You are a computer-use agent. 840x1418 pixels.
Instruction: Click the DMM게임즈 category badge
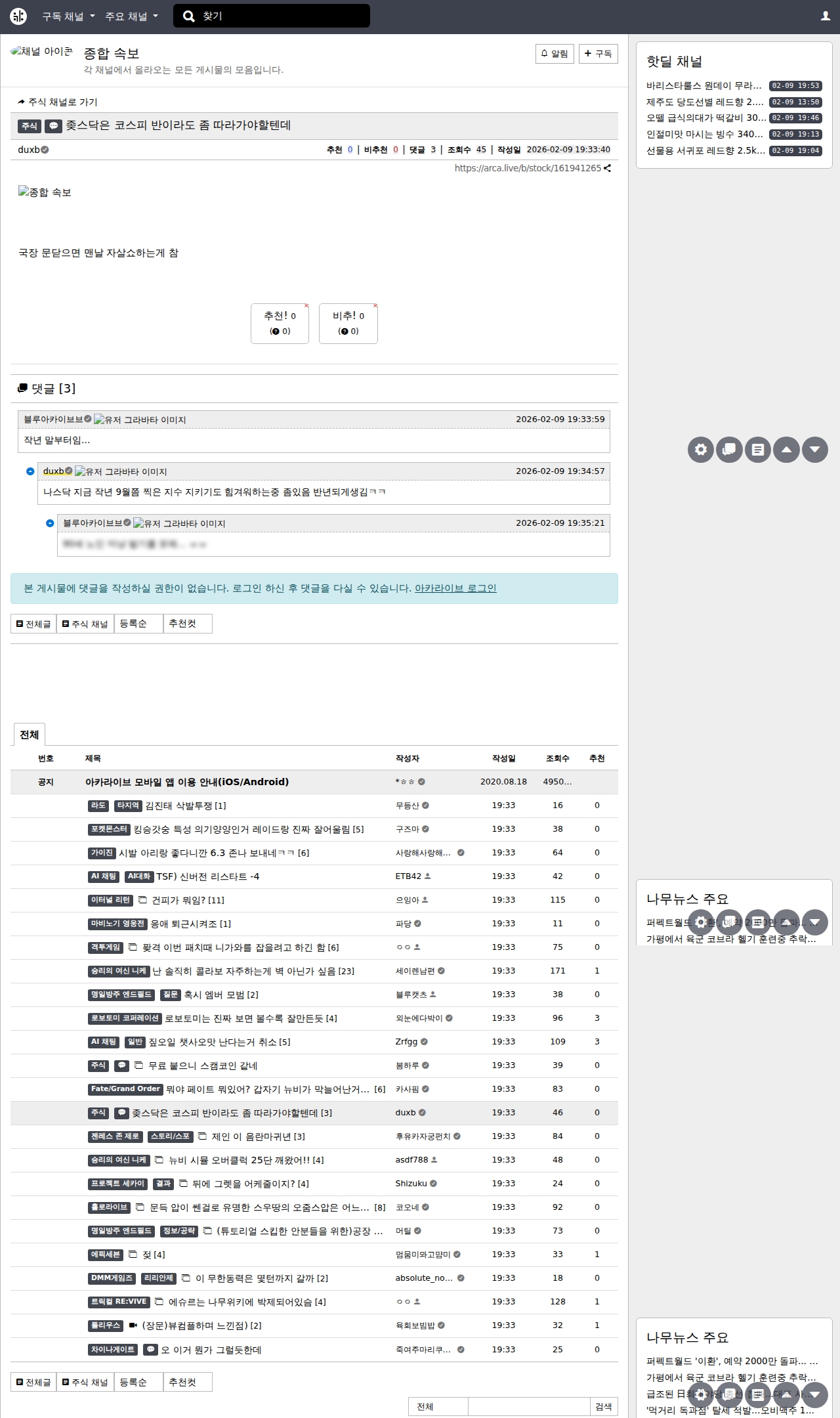coord(112,1278)
